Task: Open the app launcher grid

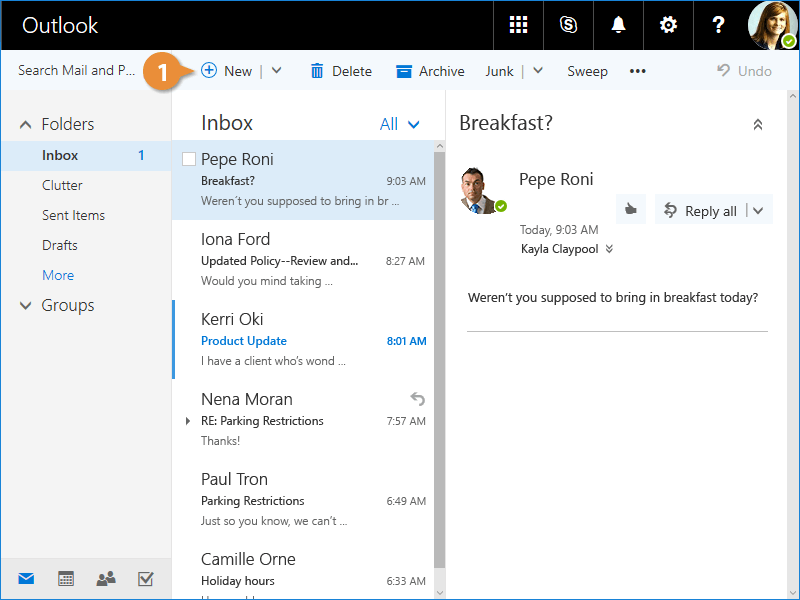Action: 518,25
